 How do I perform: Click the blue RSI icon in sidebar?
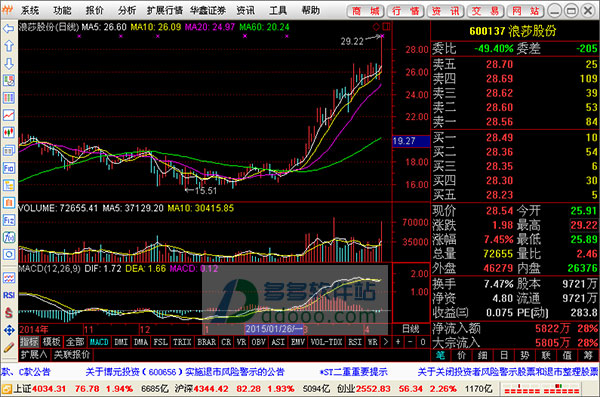coord(8,295)
